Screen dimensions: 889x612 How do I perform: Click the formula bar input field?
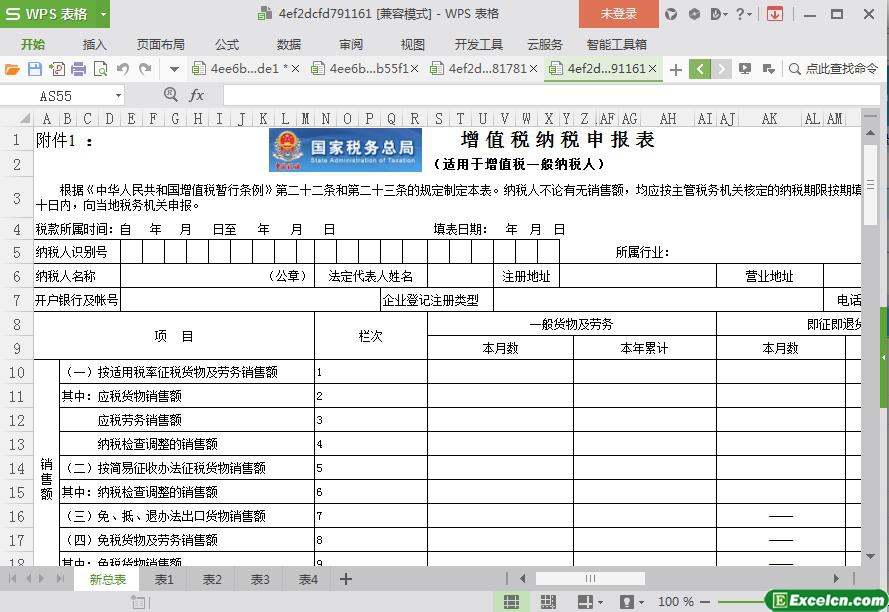click(x=540, y=95)
